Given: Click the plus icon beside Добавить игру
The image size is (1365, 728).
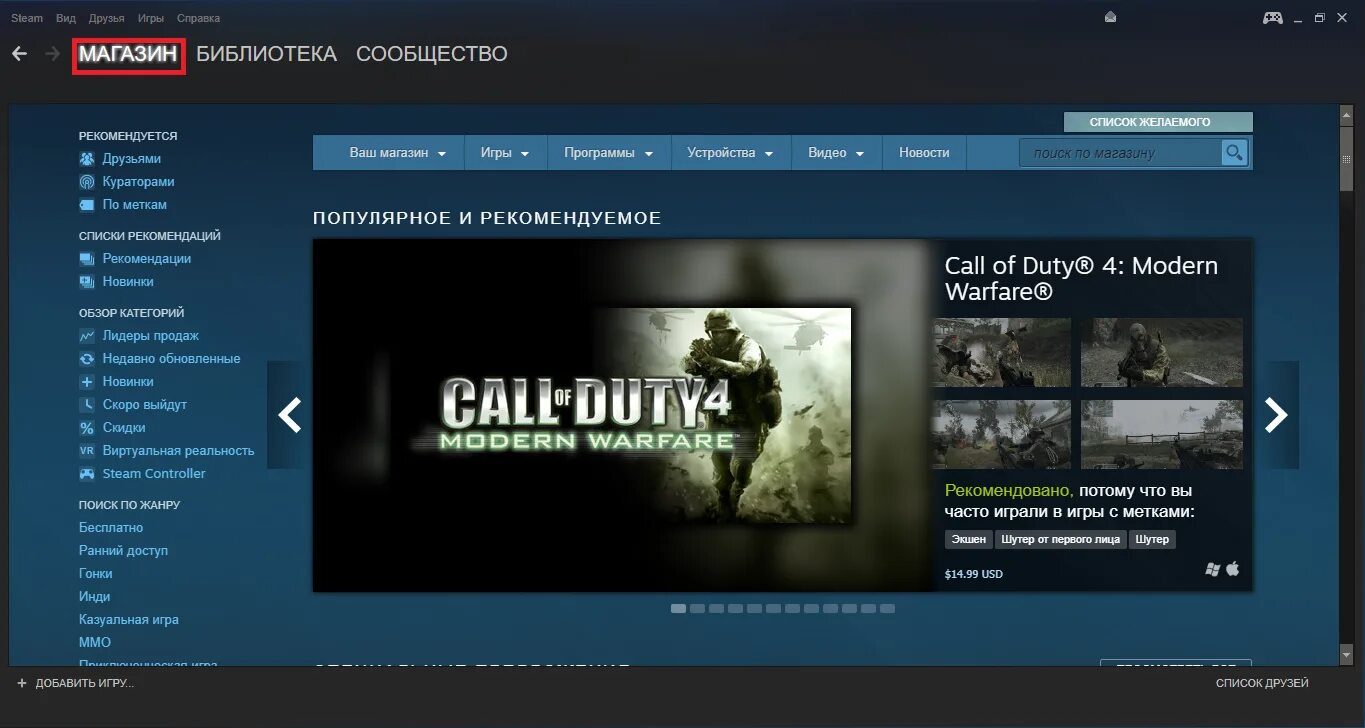Looking at the screenshot, I should point(22,683).
